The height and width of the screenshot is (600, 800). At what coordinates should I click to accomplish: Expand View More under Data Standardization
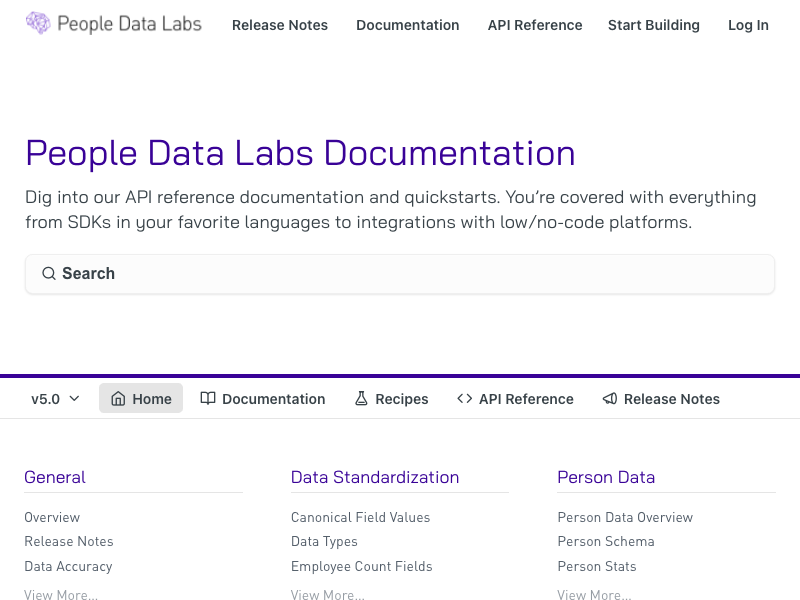(328, 594)
